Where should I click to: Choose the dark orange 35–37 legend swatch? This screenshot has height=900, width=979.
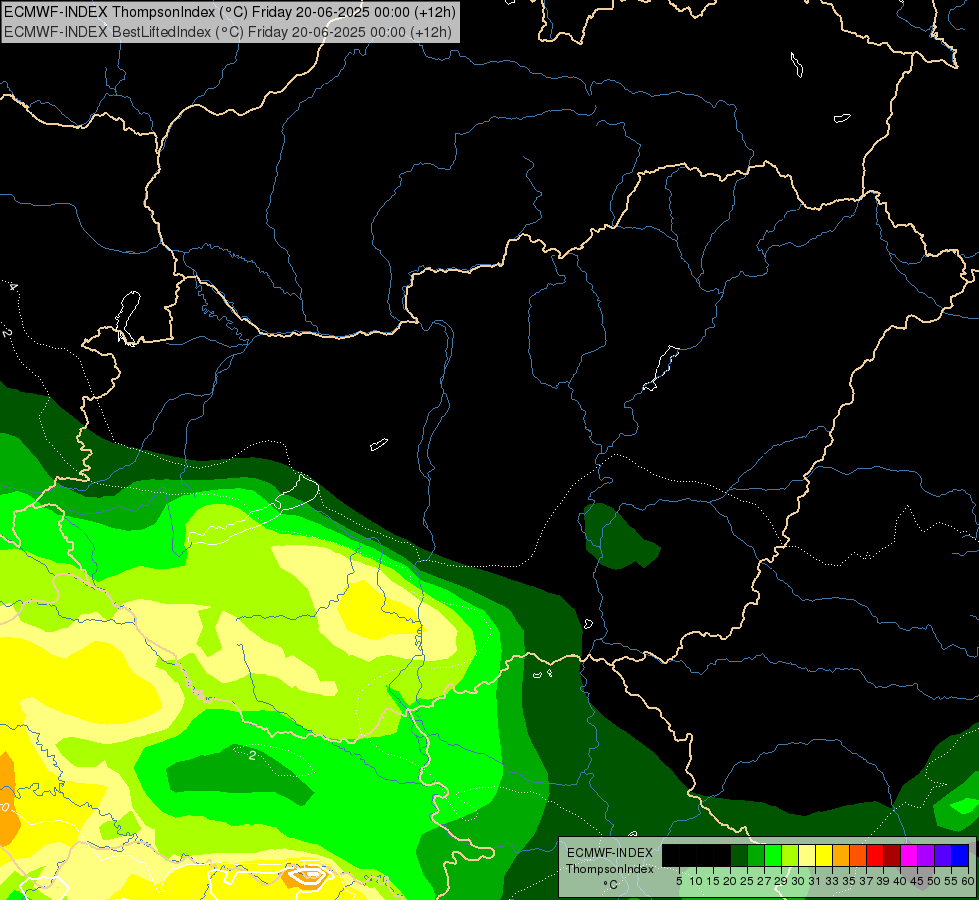[858, 855]
